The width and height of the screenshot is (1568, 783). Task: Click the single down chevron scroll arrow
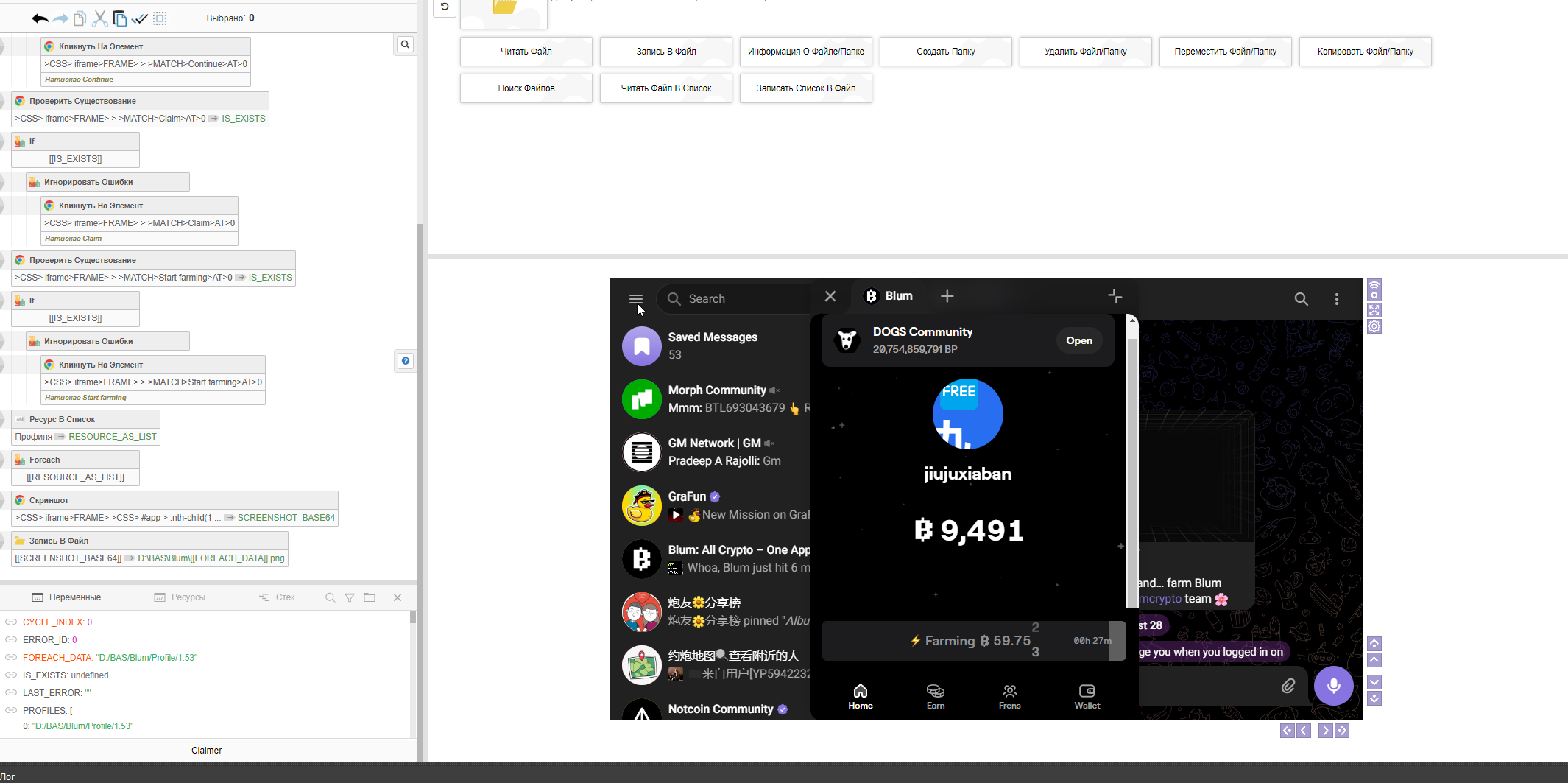1374,681
